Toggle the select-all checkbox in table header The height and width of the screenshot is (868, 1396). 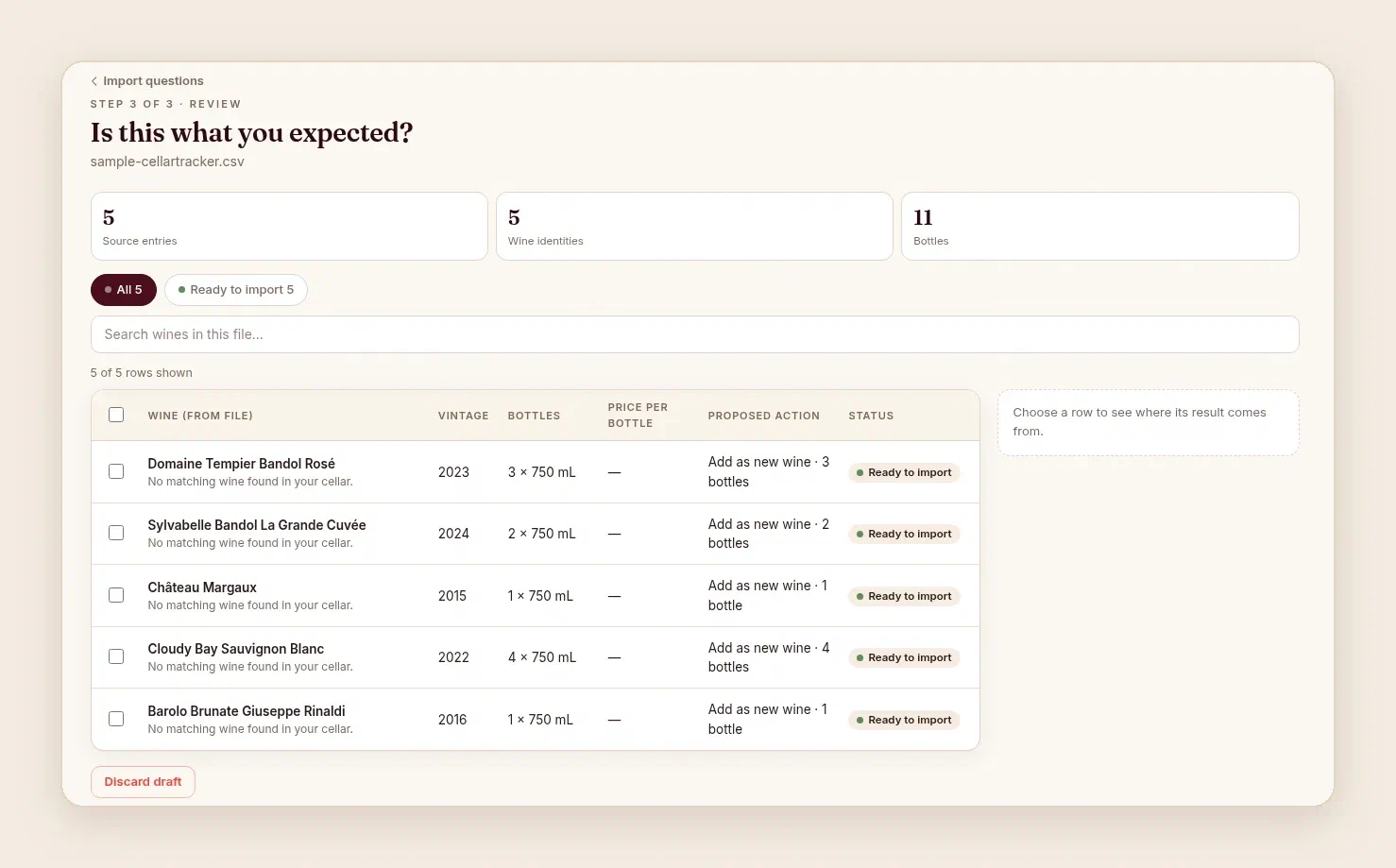point(116,415)
